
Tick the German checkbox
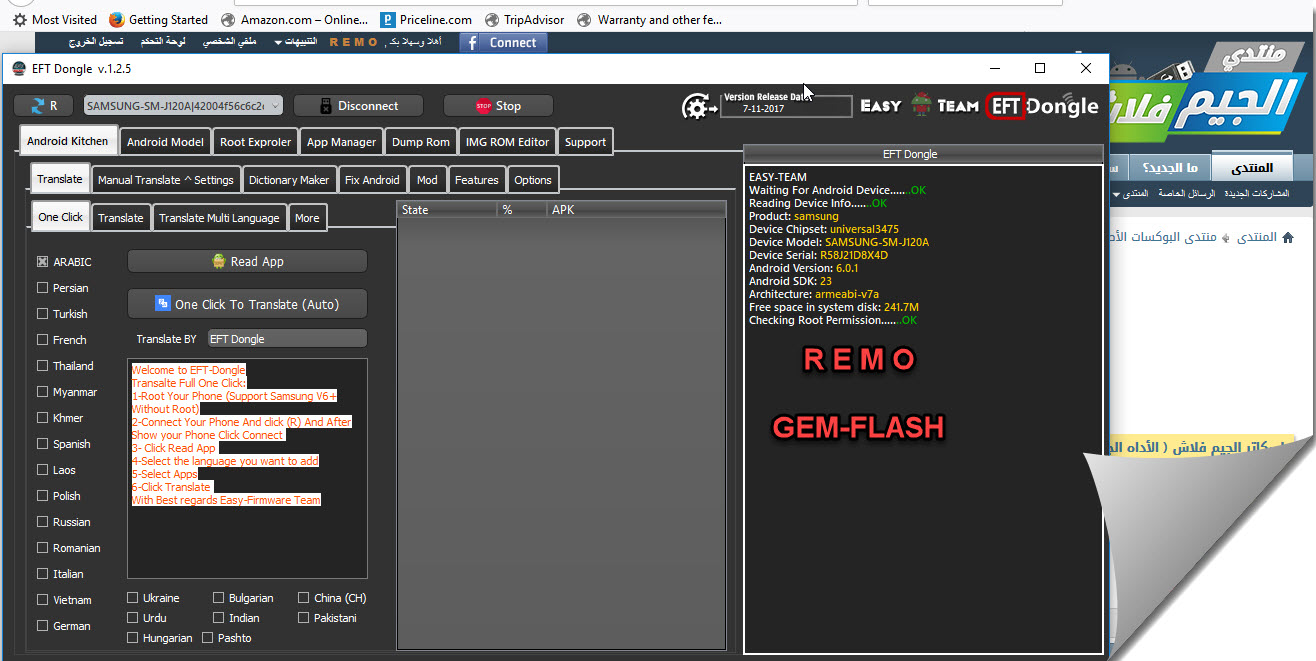[43, 626]
